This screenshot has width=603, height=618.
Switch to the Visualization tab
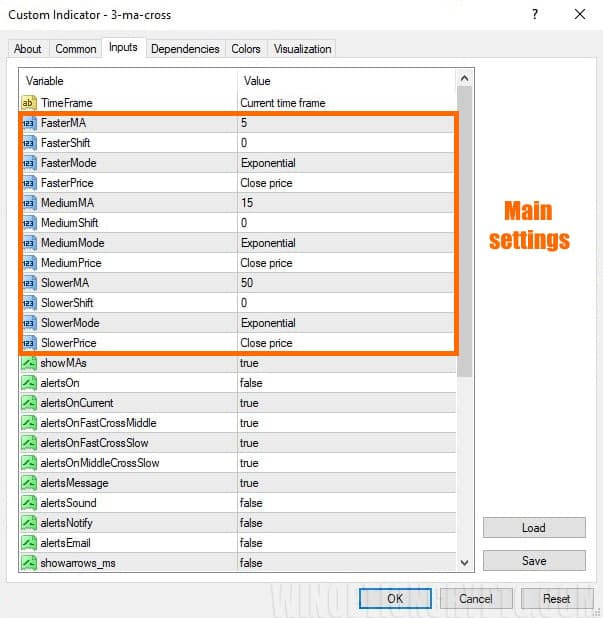tap(302, 49)
